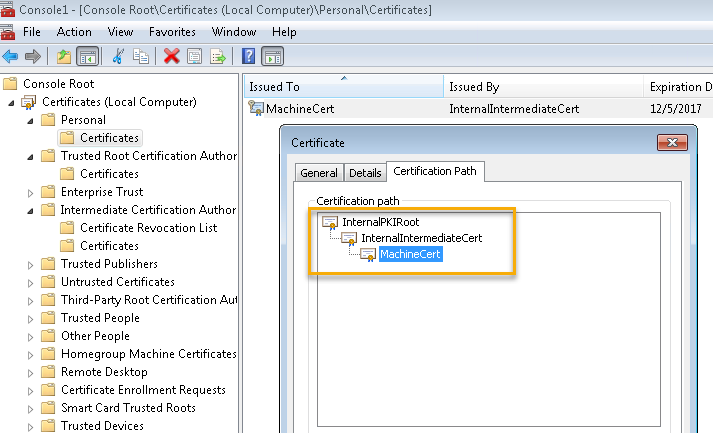Click the Cut scissors toolbar icon
This screenshot has width=713, height=433.
(119, 56)
